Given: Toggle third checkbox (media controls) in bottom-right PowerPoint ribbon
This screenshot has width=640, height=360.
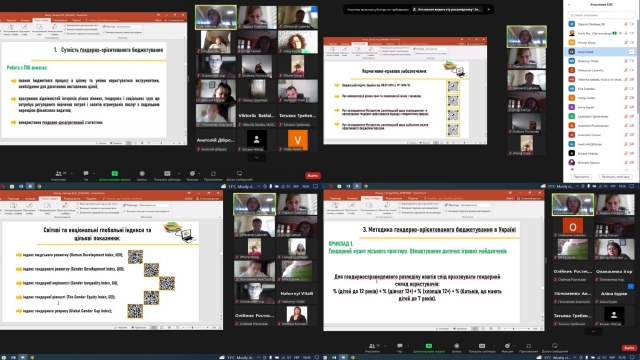Looking at the screenshot, I should tap(399, 212).
